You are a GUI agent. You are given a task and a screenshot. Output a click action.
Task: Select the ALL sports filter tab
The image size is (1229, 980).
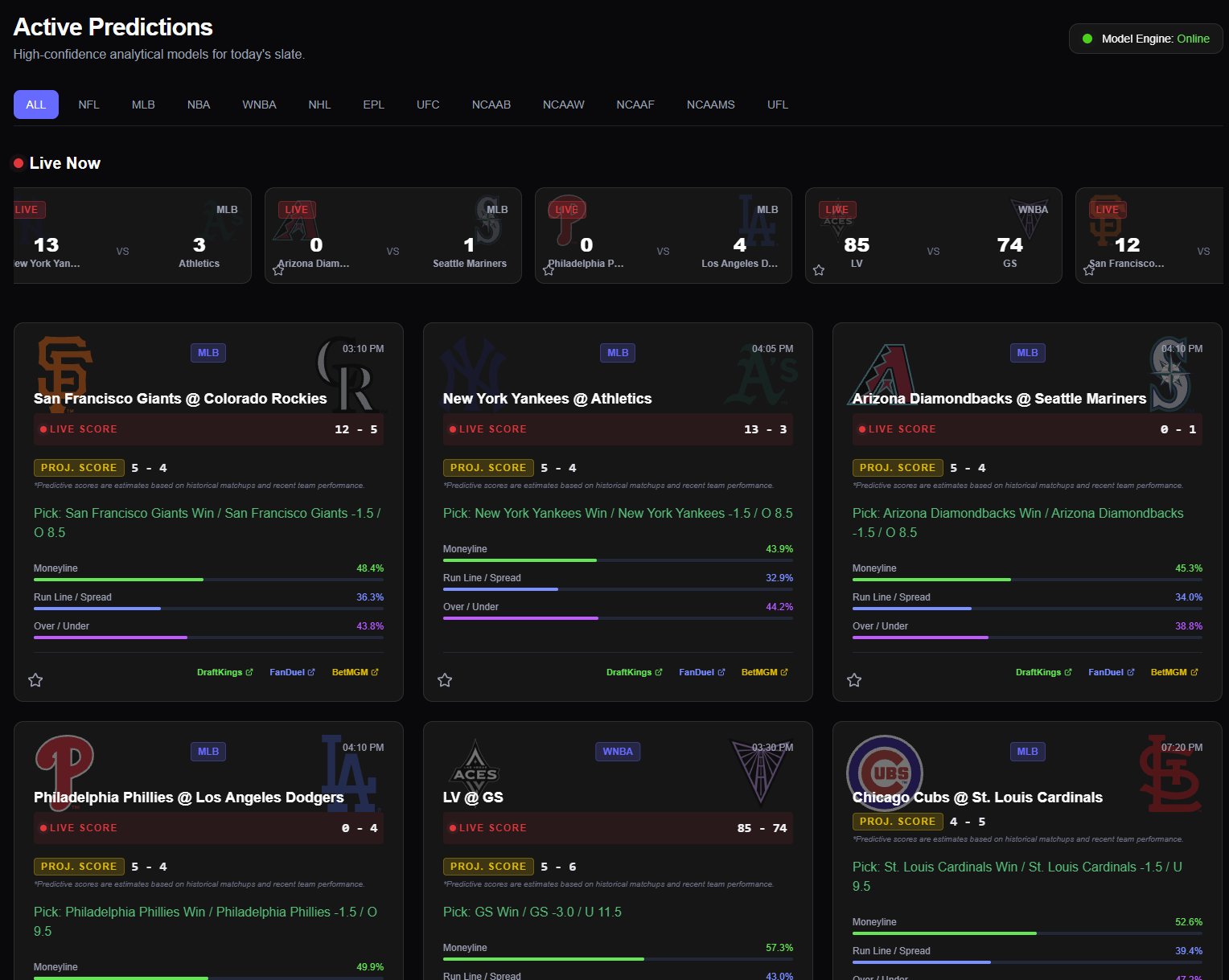point(36,105)
